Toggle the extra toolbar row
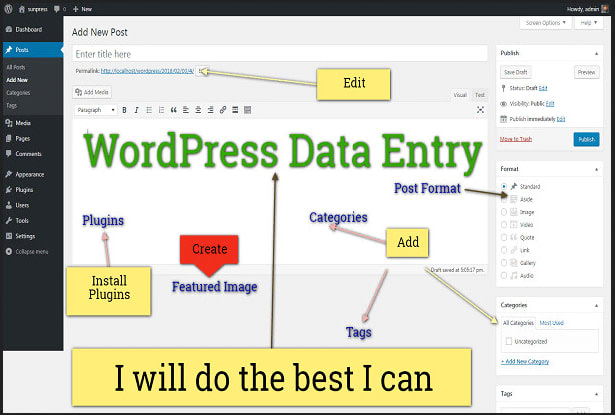The image size is (615, 415). pyautogui.click(x=247, y=110)
